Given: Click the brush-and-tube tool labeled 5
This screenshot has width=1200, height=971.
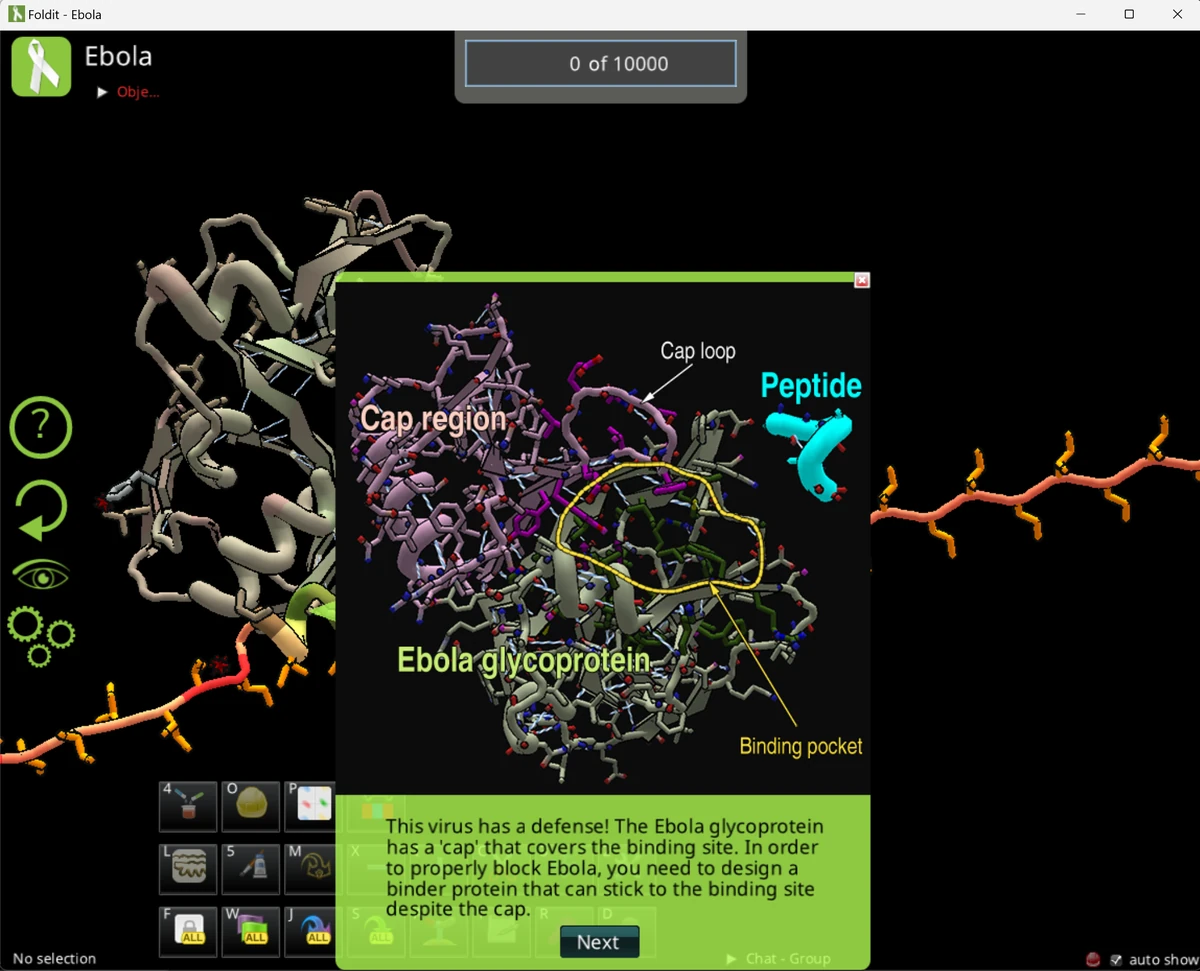Looking at the screenshot, I should [250, 868].
